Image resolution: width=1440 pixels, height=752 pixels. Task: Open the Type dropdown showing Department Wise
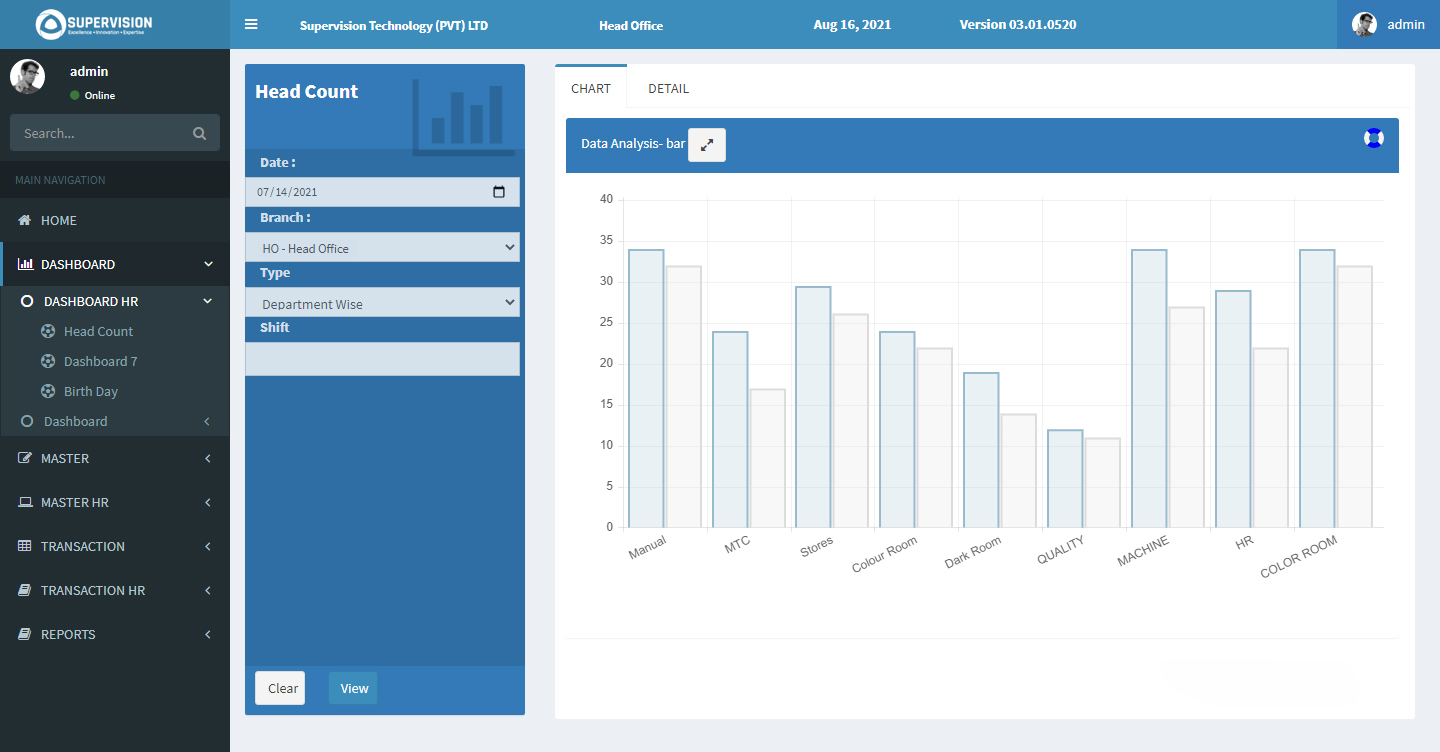382,303
